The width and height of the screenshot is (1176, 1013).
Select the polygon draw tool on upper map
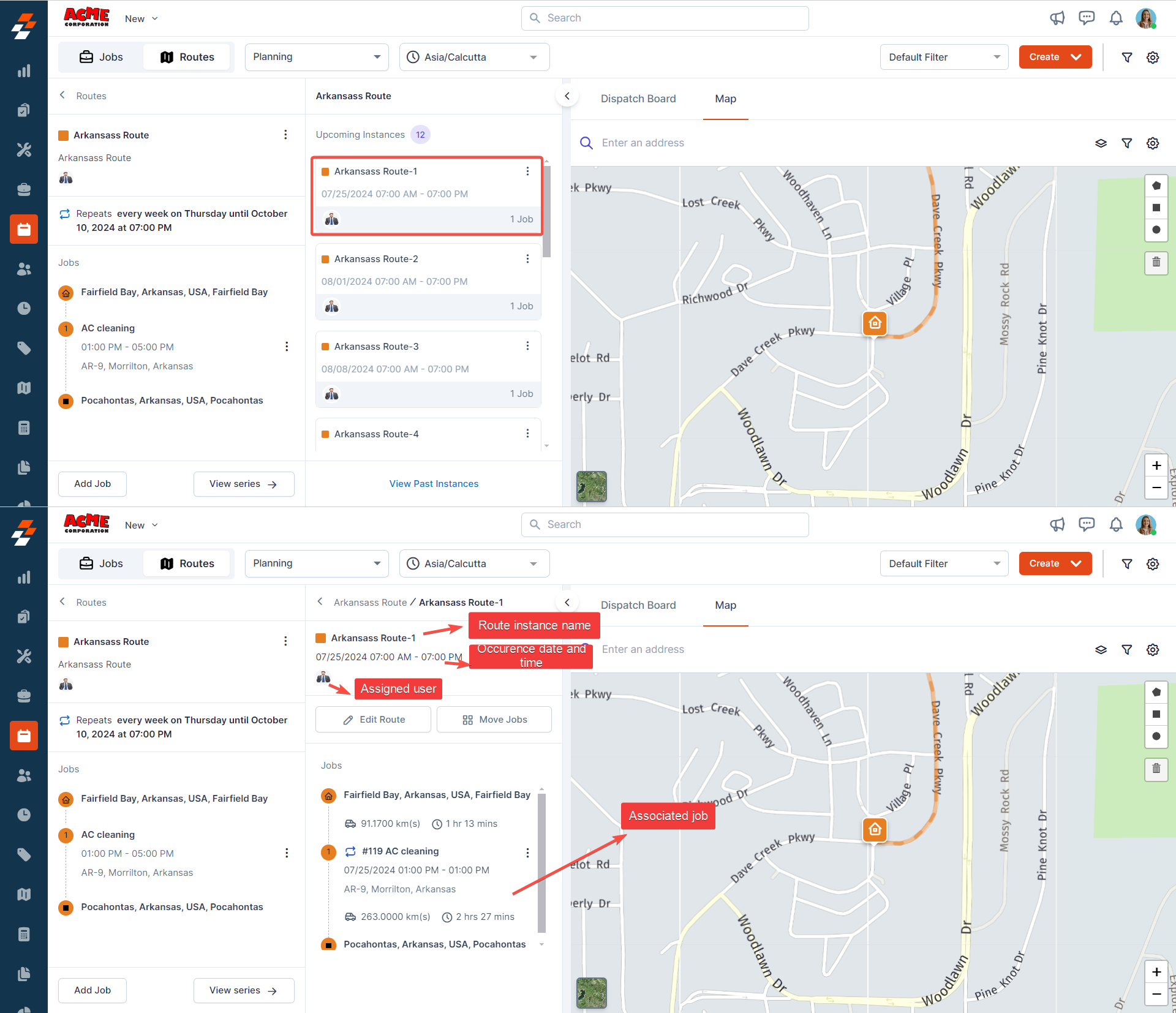(1156, 186)
